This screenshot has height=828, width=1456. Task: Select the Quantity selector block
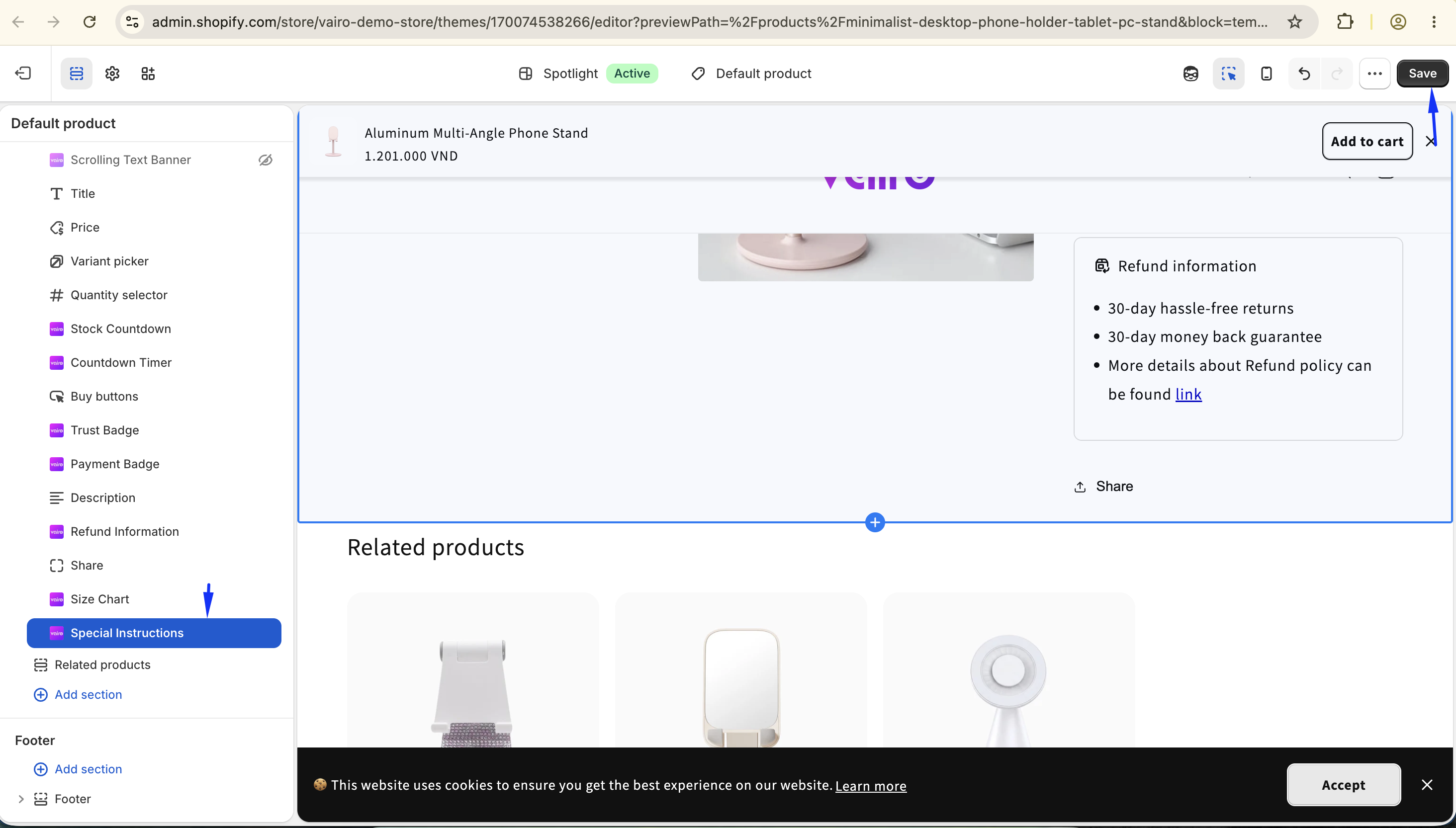point(154,295)
